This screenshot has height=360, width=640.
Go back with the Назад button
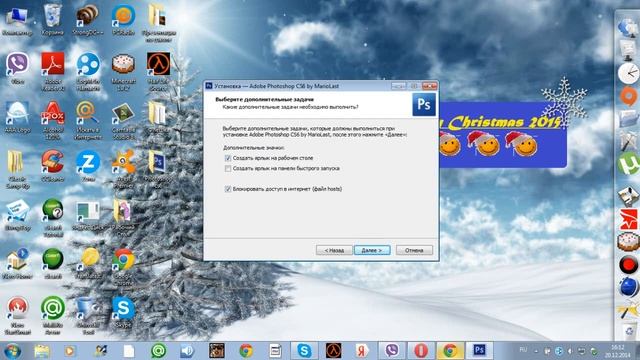pyautogui.click(x=334, y=250)
